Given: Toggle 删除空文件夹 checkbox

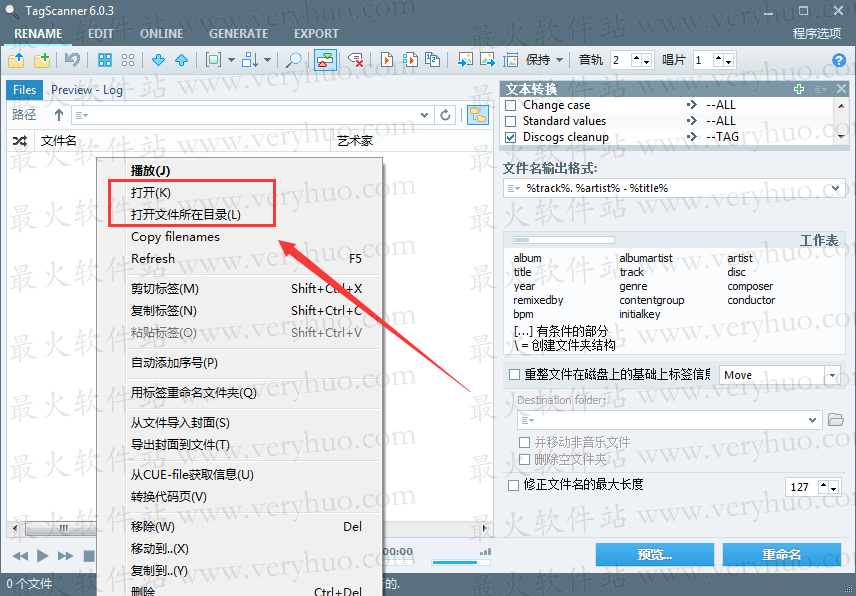Looking at the screenshot, I should point(525,460).
